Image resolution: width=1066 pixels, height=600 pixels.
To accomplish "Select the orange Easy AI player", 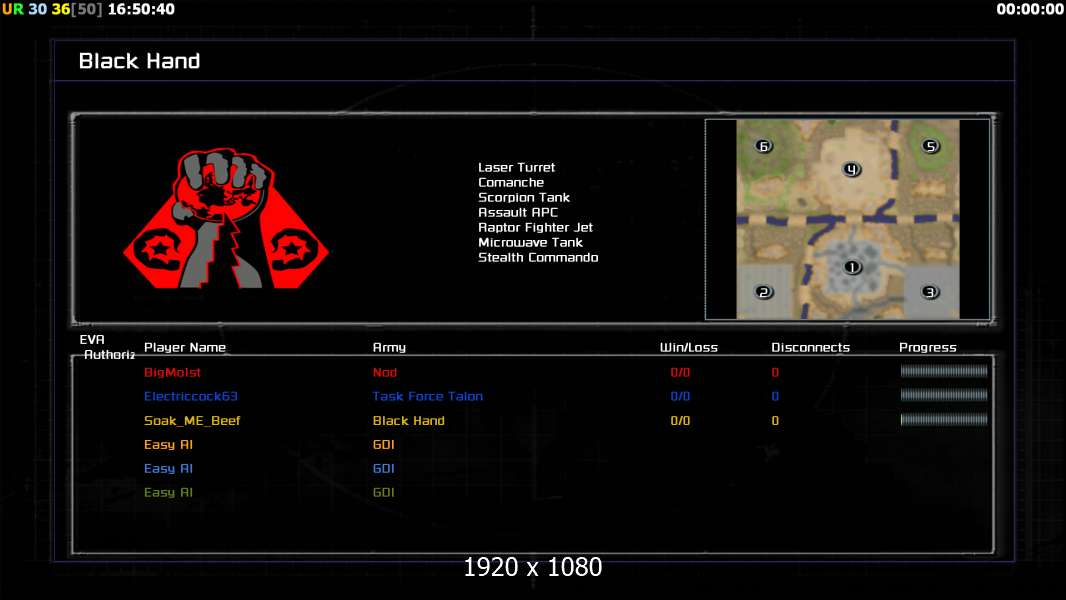I will pos(168,444).
